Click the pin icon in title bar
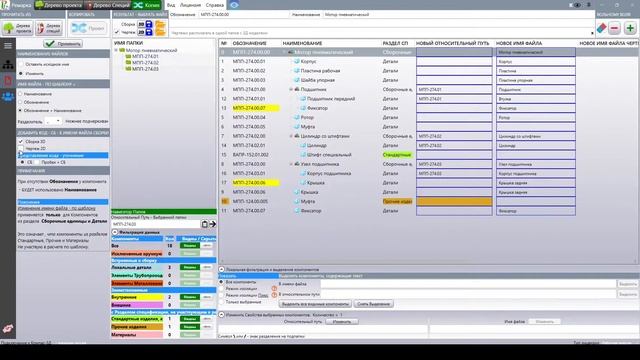 click(589, 5)
